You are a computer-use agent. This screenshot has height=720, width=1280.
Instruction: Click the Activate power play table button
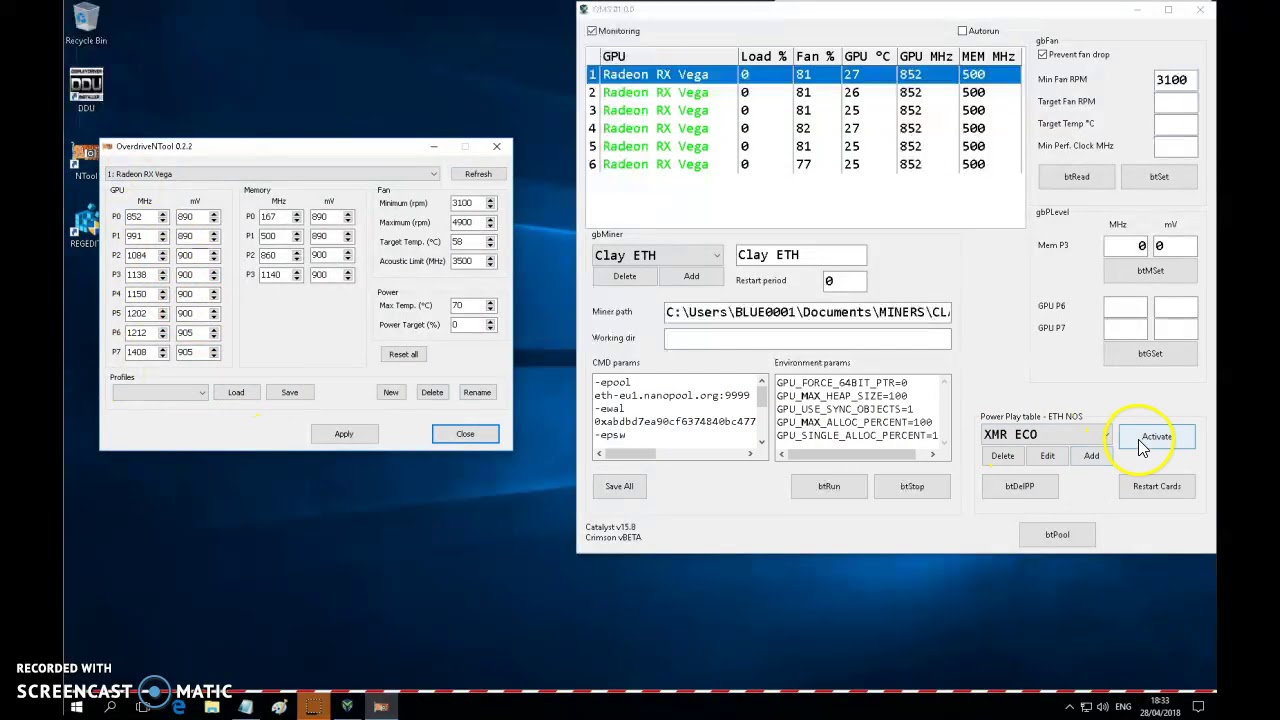pyautogui.click(x=1157, y=436)
